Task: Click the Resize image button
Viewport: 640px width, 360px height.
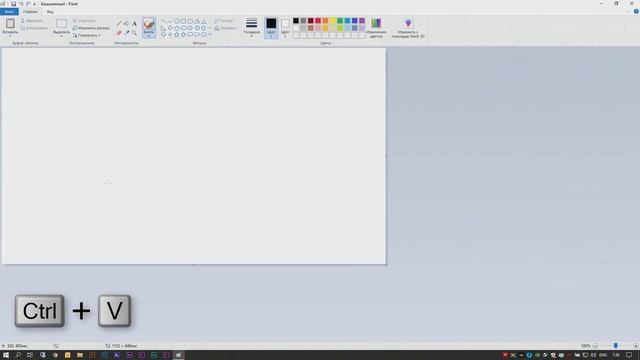Action: tap(91, 28)
